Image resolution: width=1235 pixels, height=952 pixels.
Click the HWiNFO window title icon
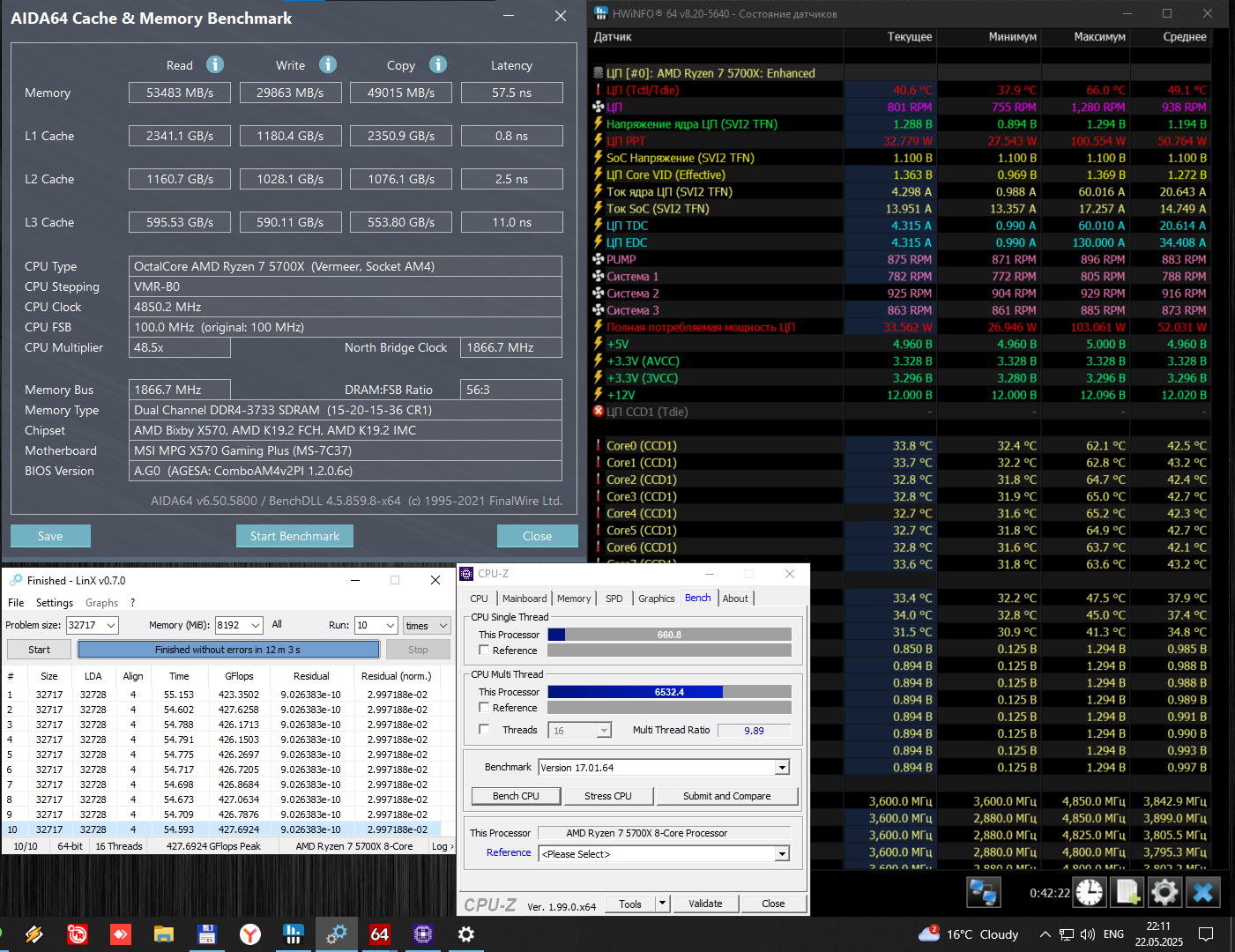[601, 13]
